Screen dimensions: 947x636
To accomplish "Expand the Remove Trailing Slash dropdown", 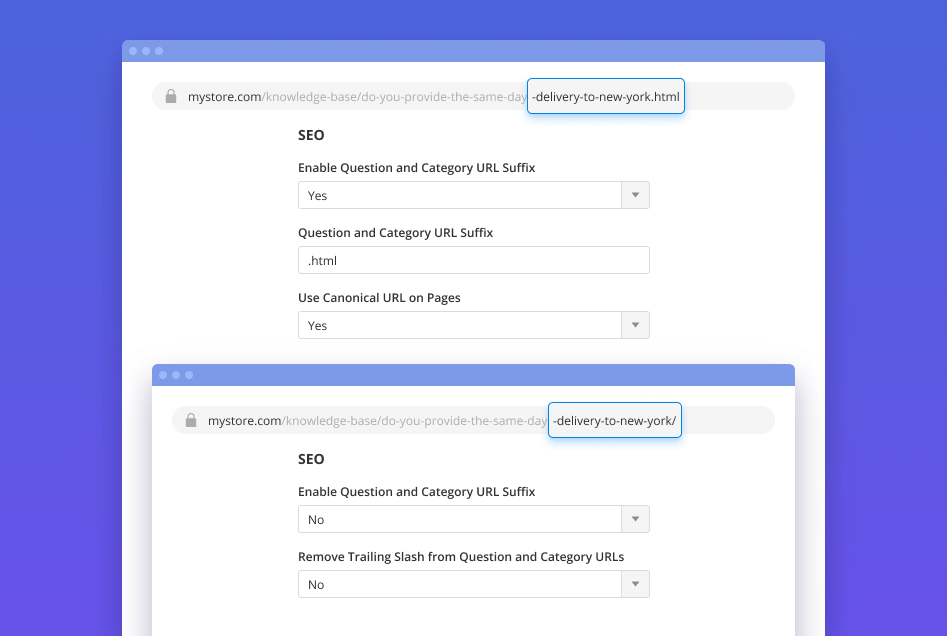I will point(473,584).
